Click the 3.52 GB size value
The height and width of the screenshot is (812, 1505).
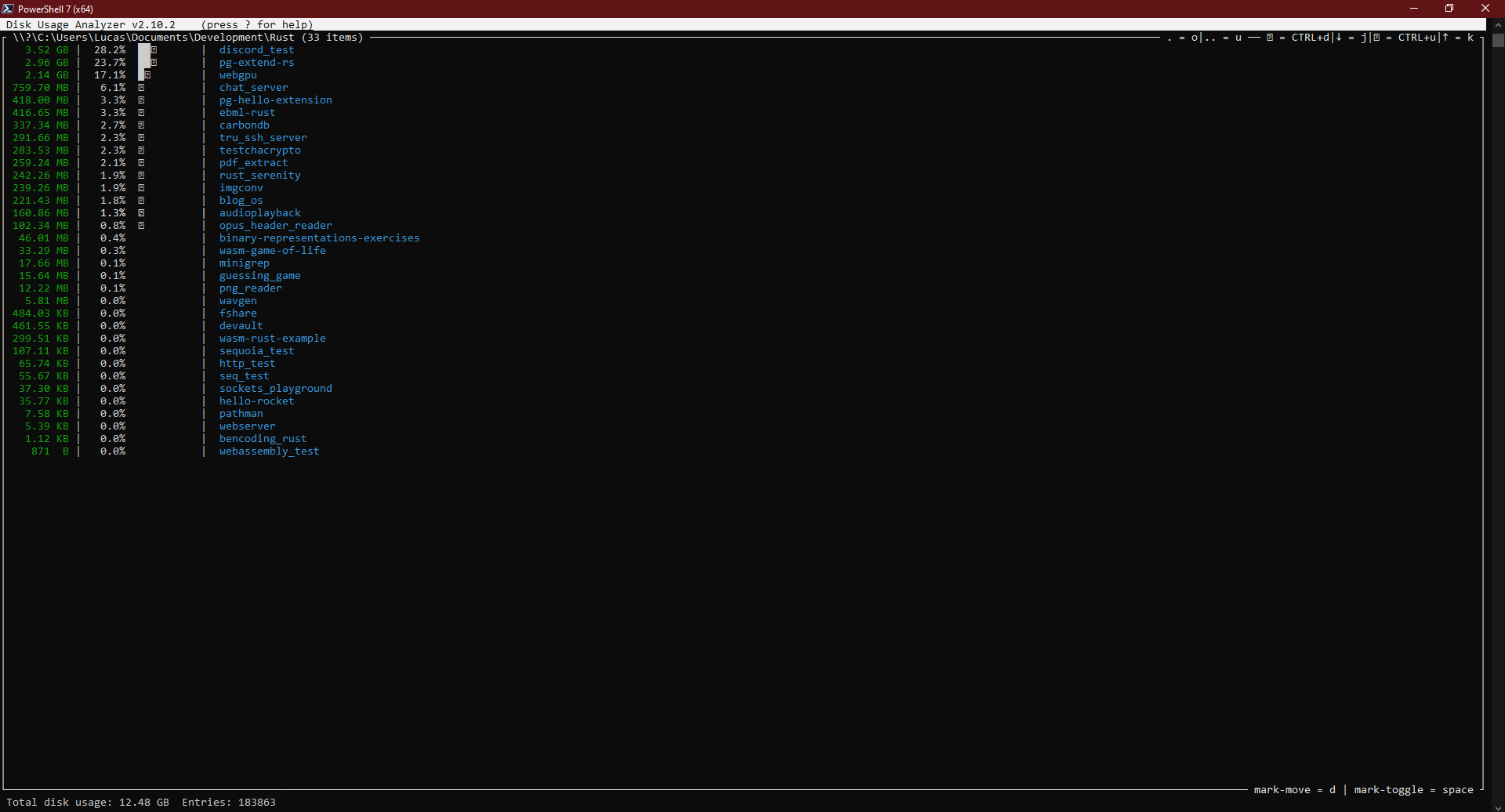[x=46, y=50]
